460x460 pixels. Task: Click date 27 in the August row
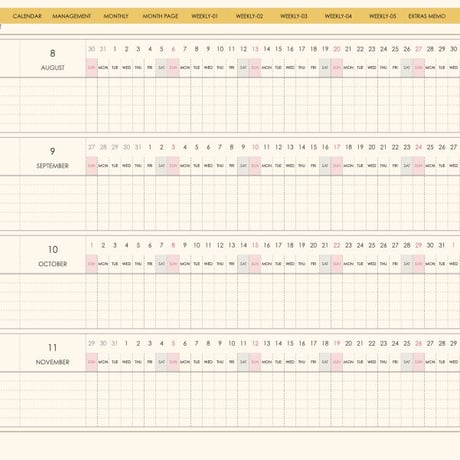[x=418, y=49]
